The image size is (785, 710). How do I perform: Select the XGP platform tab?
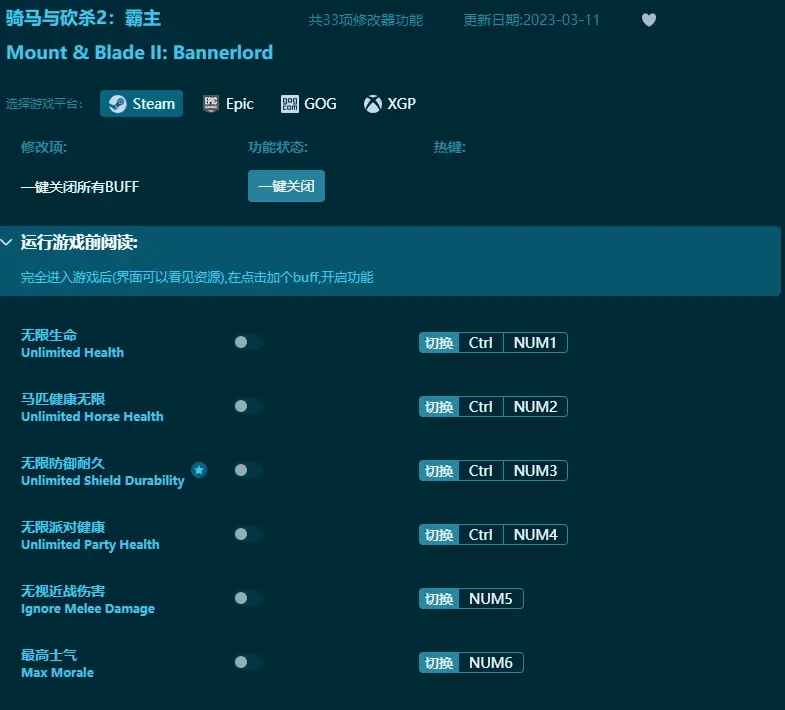[389, 104]
